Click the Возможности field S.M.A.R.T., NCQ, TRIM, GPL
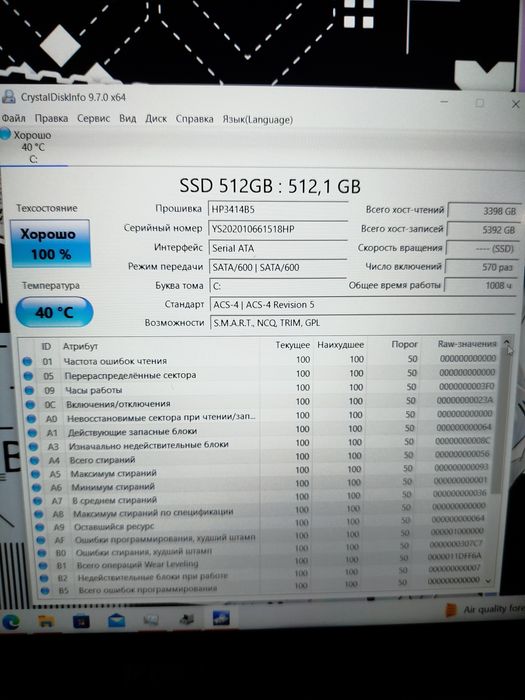This screenshot has height=700, width=525. click(362, 322)
